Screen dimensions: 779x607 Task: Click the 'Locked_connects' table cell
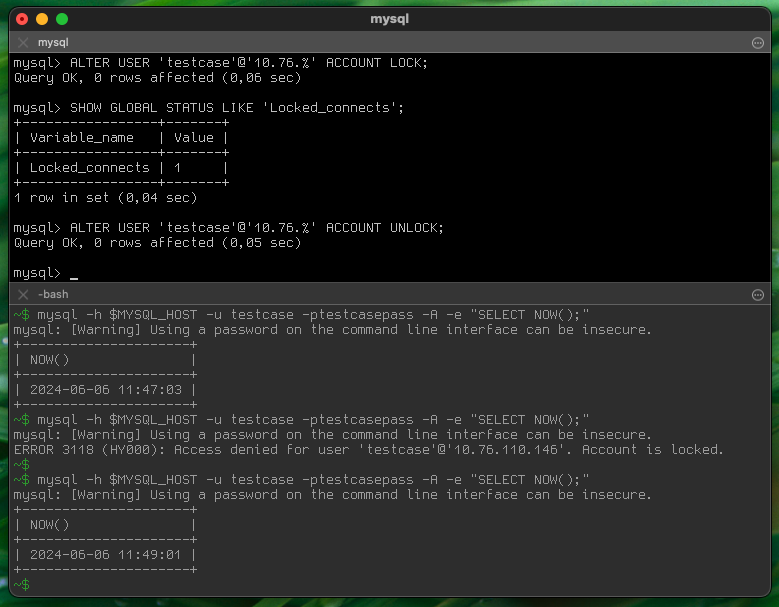pos(89,168)
